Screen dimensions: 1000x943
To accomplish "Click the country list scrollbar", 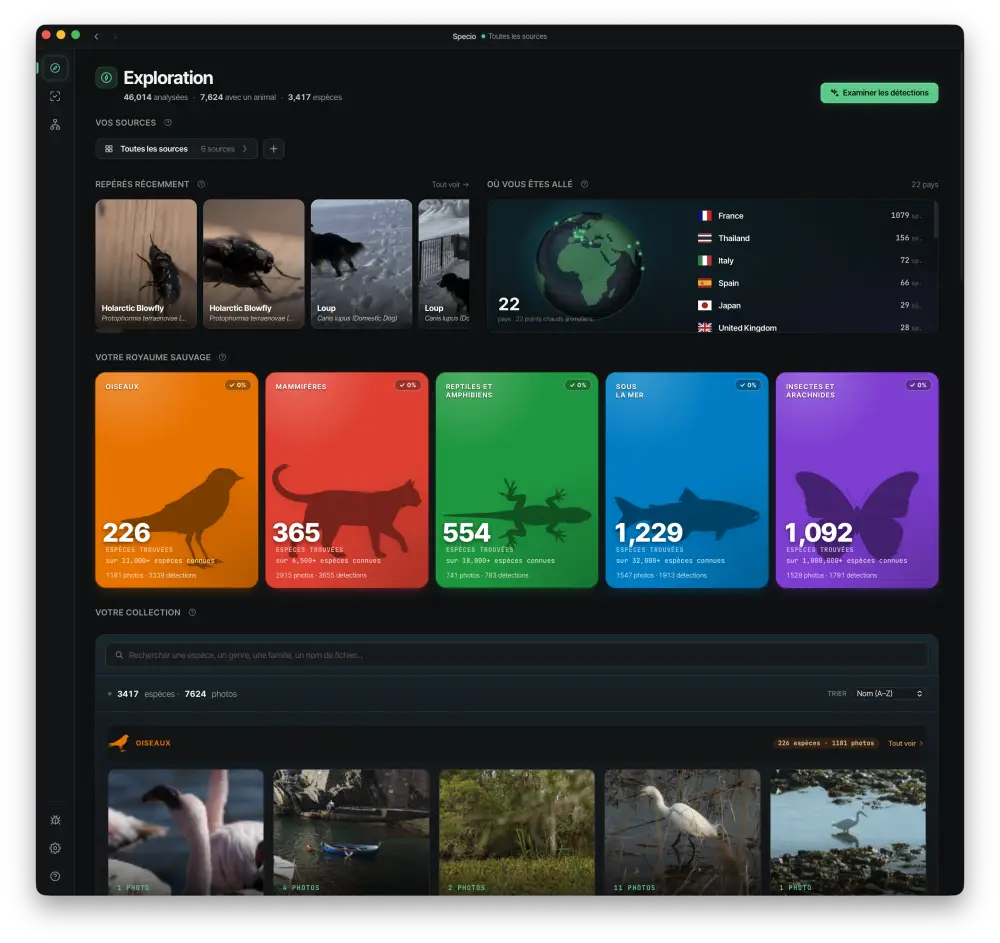I will pos(936,220).
